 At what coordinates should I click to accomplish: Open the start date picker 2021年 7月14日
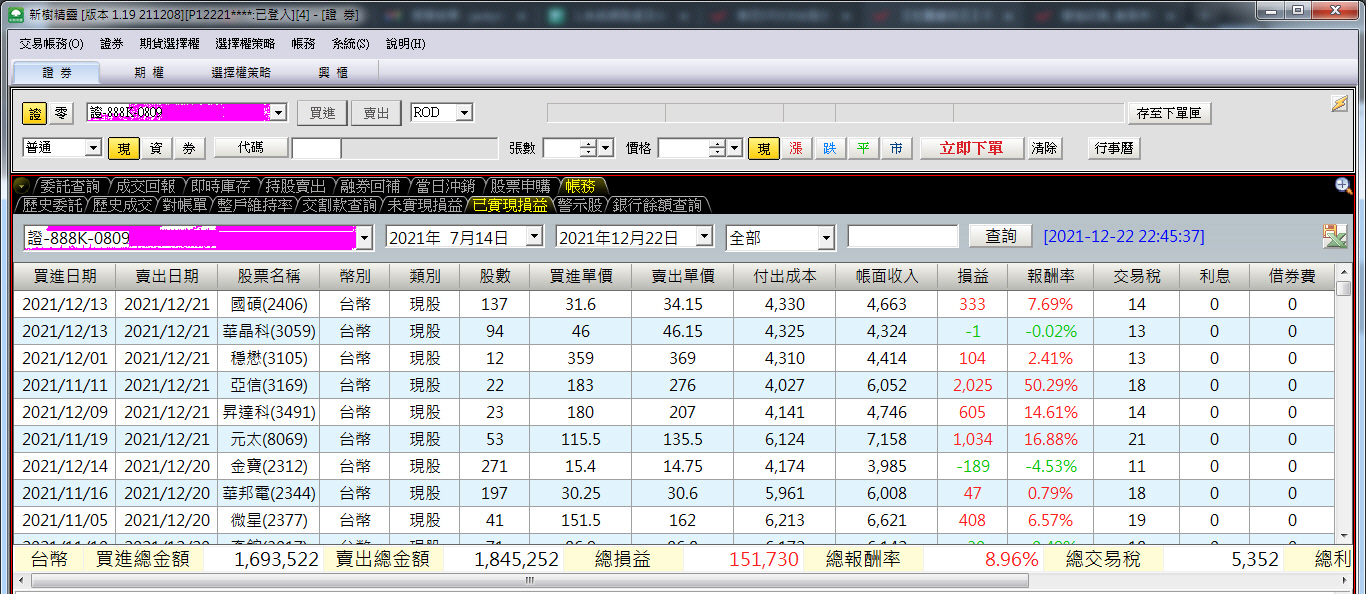pos(534,237)
